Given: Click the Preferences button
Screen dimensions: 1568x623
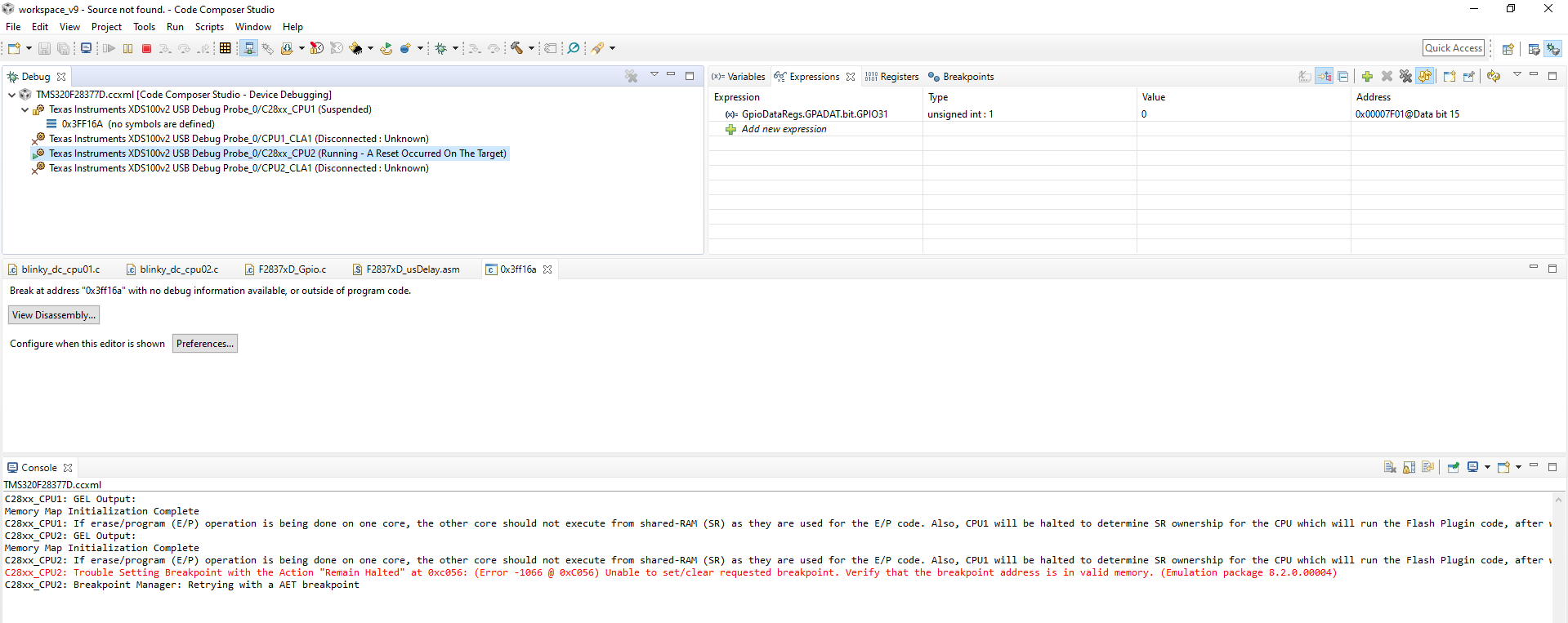Looking at the screenshot, I should click(205, 344).
